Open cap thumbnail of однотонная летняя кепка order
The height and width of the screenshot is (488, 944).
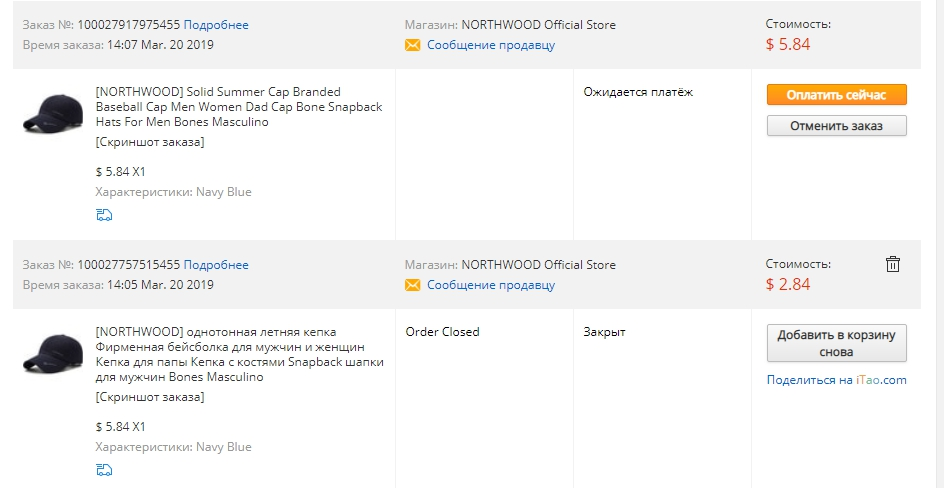(53, 353)
